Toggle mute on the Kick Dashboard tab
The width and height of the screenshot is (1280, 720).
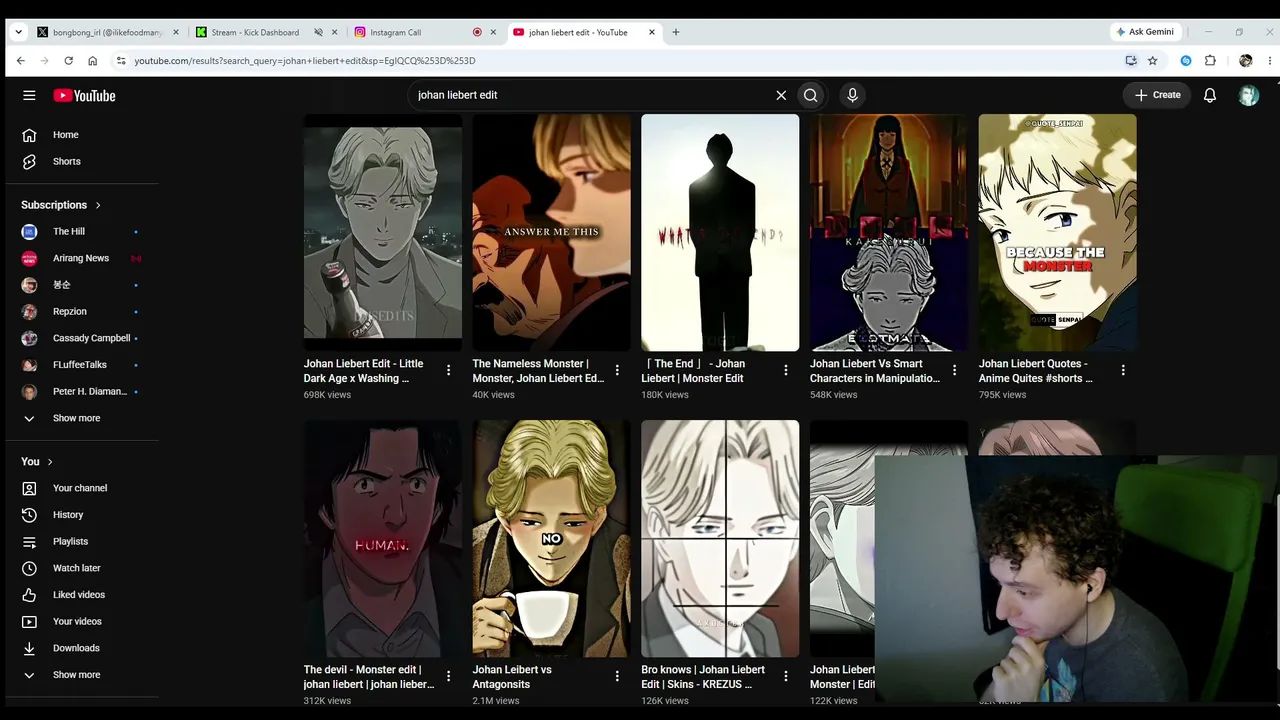click(x=318, y=32)
